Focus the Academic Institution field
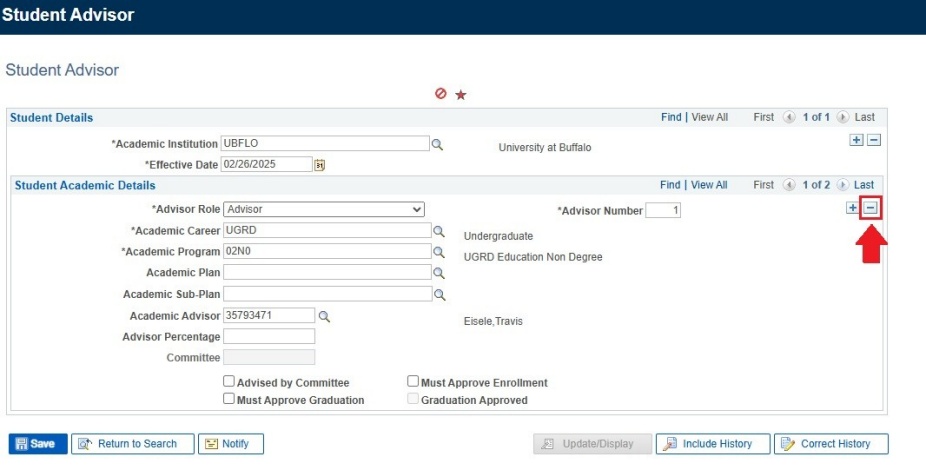Image resolution: width=926 pixels, height=470 pixels. pyautogui.click(x=325, y=143)
